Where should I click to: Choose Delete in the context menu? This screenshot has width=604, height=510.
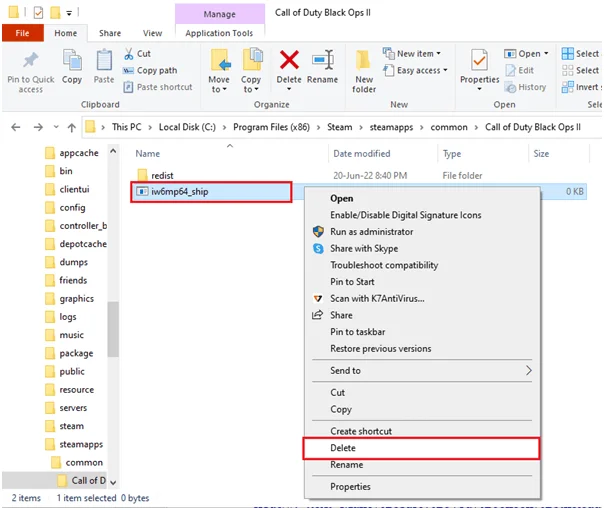pyautogui.click(x=421, y=448)
